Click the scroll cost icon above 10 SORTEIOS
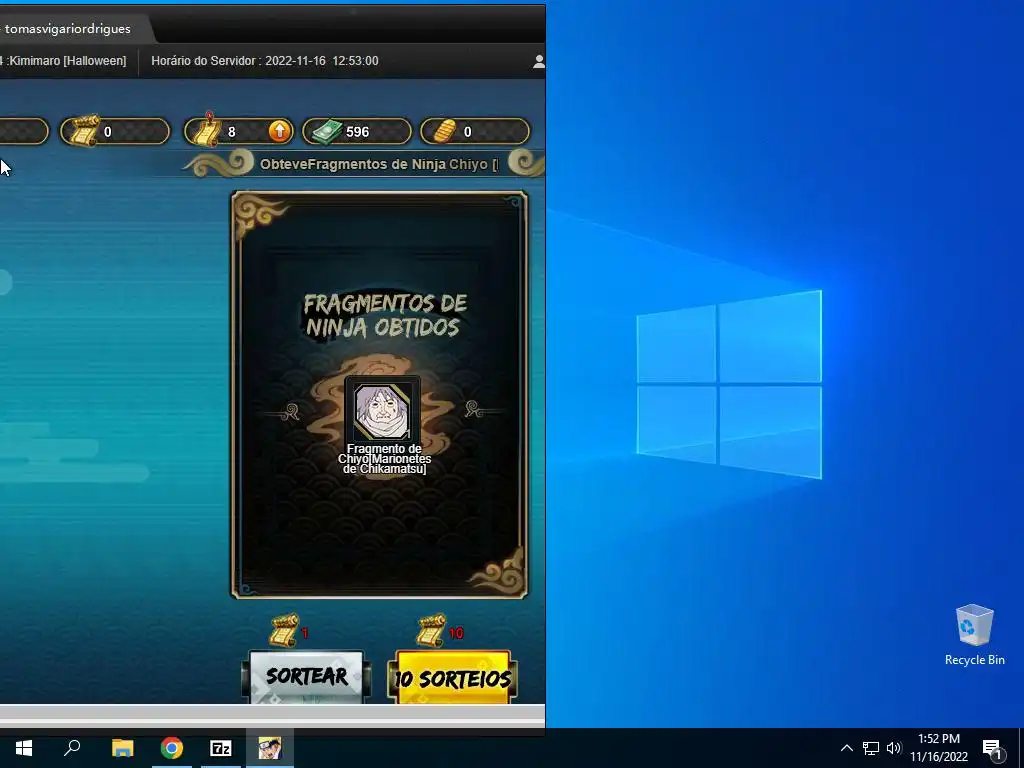The height and width of the screenshot is (768, 1024). [432, 631]
